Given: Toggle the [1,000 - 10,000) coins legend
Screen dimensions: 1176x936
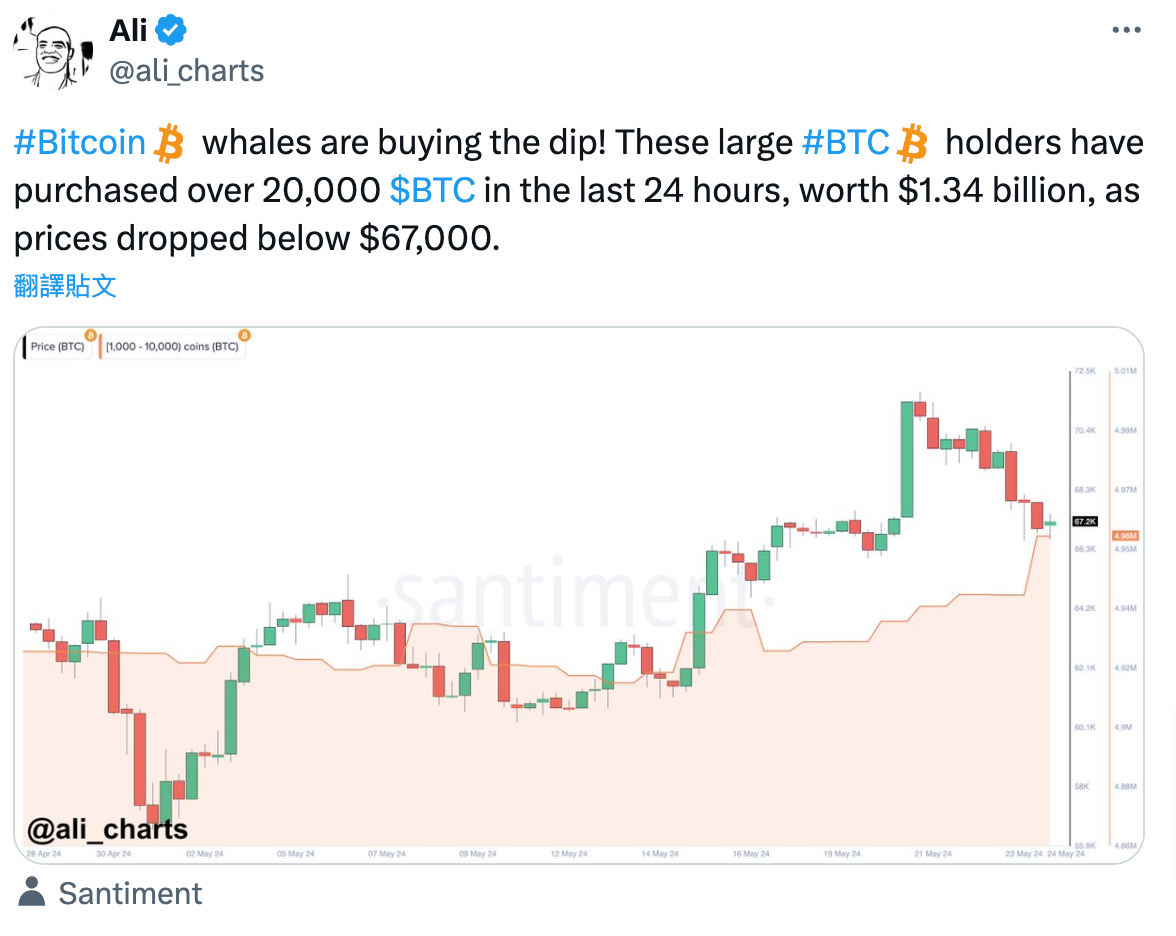Looking at the screenshot, I should [172, 347].
